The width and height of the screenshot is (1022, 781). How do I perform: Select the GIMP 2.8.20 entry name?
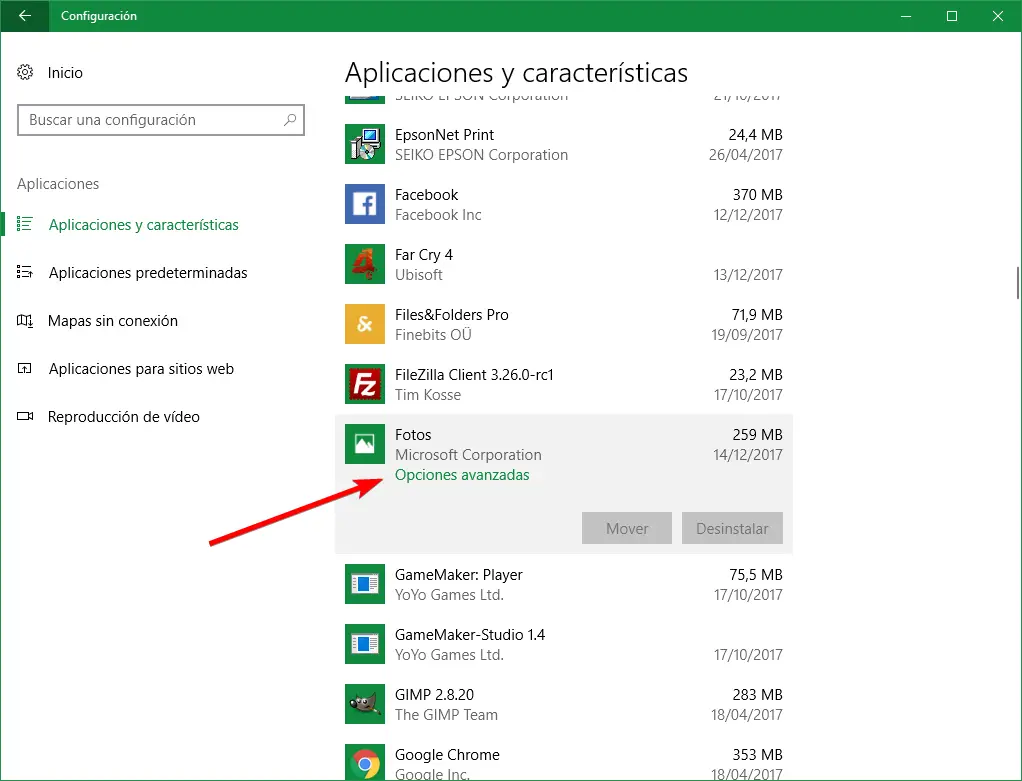(435, 695)
